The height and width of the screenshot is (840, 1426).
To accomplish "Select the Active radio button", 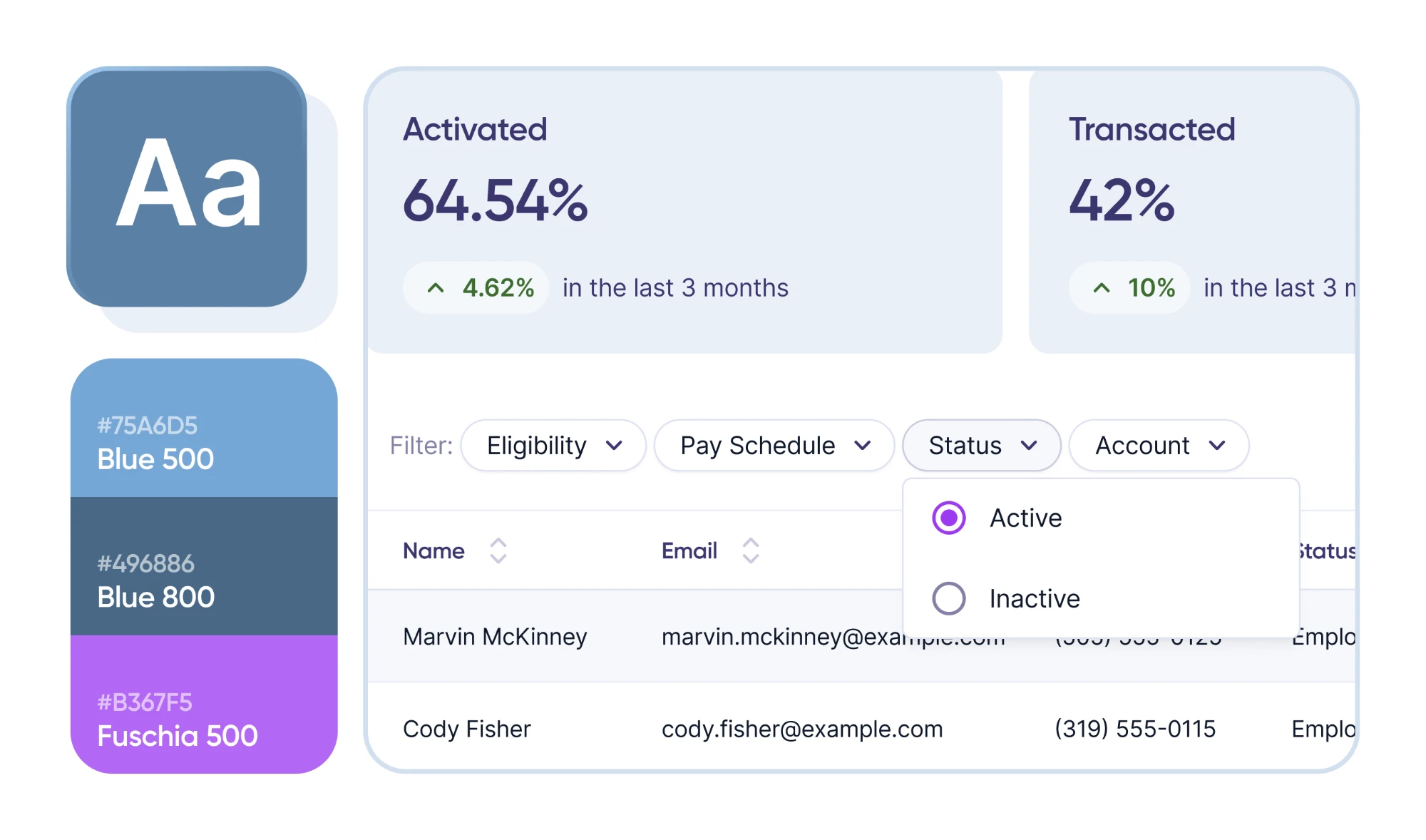I will coord(949,518).
